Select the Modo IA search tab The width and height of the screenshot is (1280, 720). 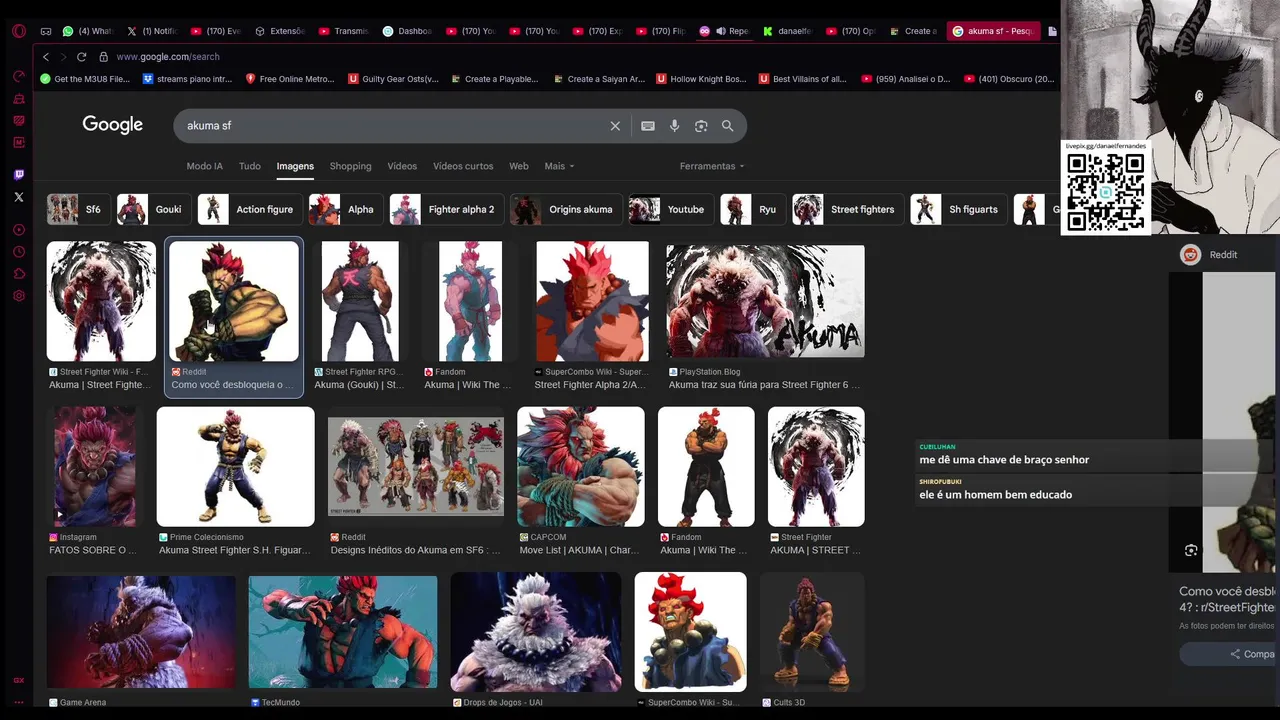click(204, 166)
